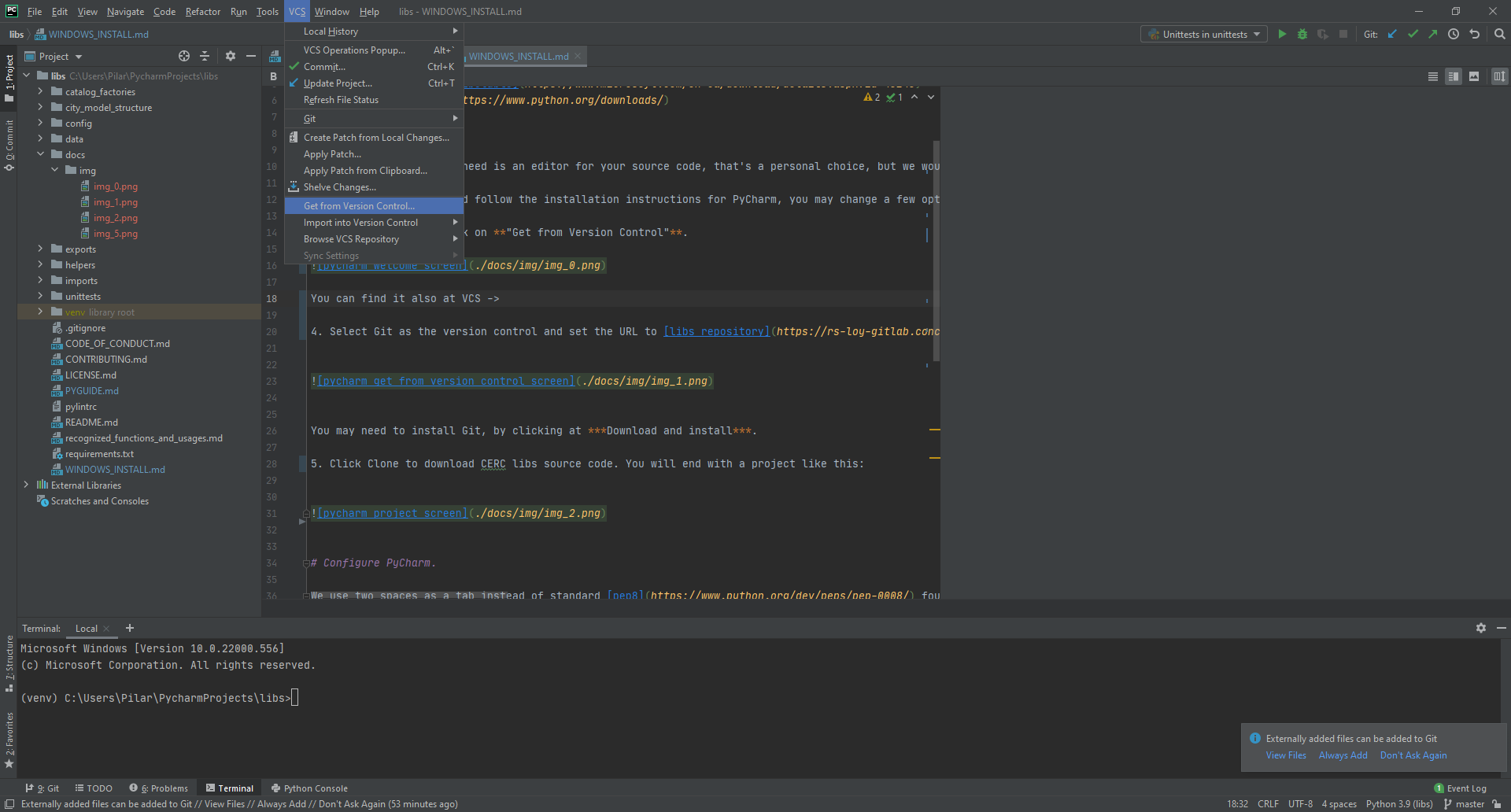This screenshot has width=1511, height=812.
Task: Toggle the Structure tool window button
Action: [9, 663]
